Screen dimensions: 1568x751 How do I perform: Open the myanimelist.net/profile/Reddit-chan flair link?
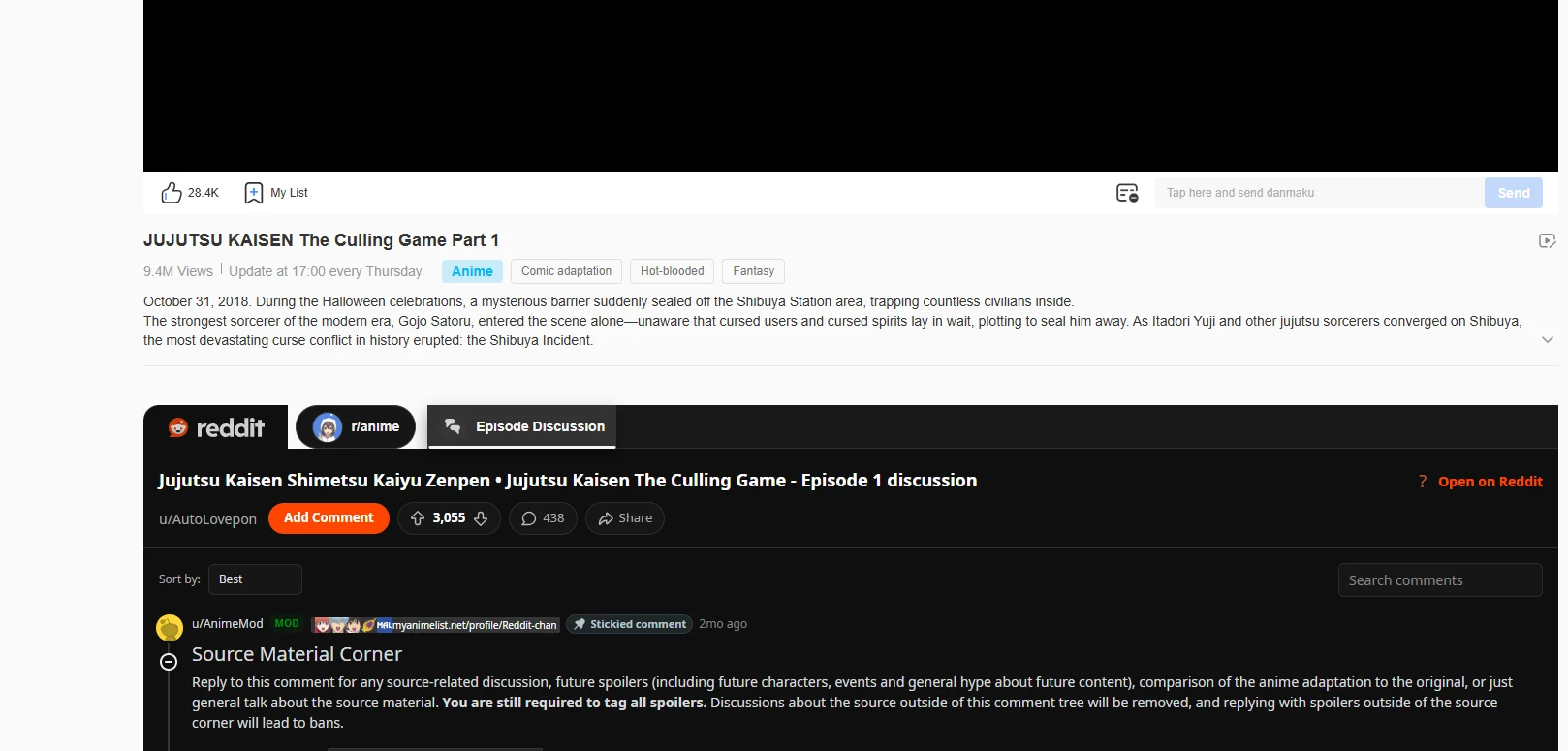point(436,625)
